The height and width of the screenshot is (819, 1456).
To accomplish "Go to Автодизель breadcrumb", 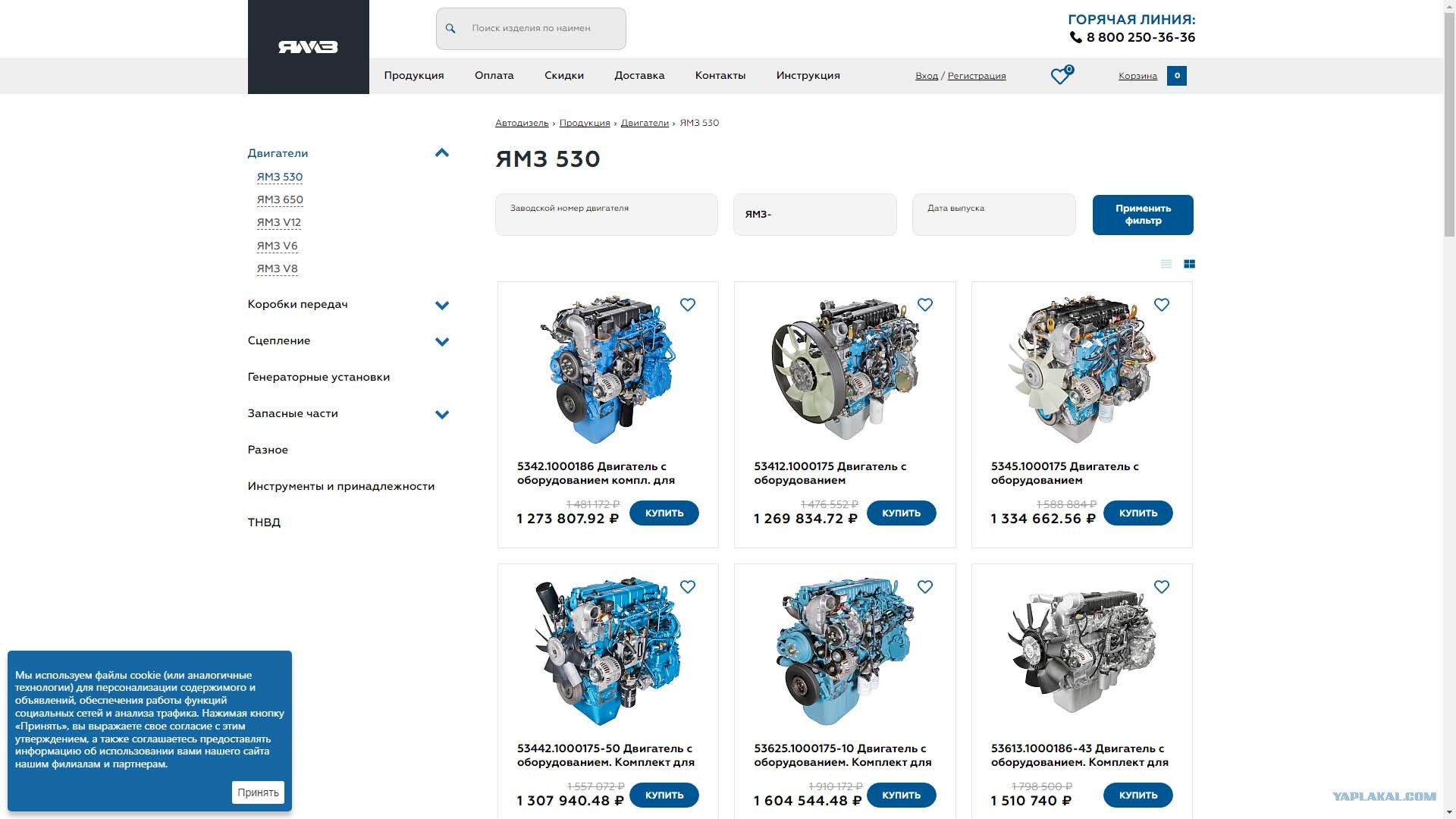I will click(522, 123).
